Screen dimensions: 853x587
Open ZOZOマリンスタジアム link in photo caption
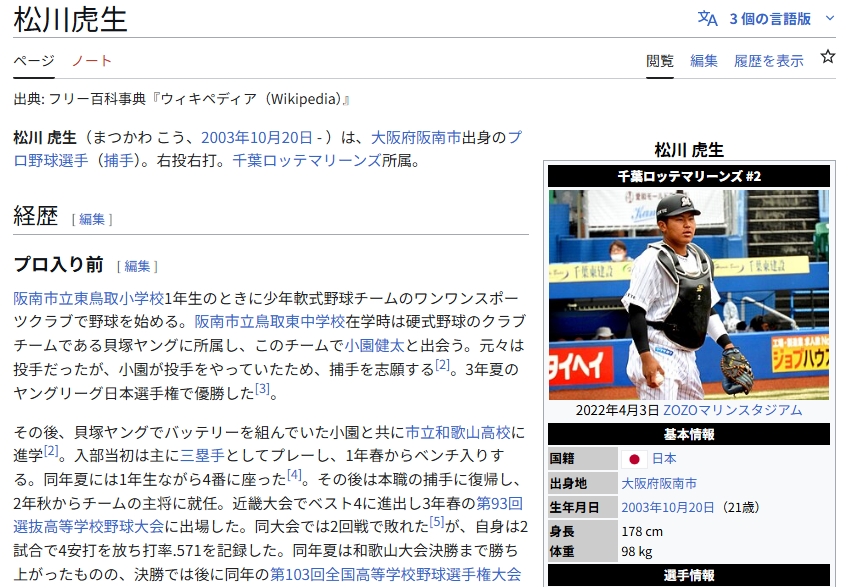732,410
